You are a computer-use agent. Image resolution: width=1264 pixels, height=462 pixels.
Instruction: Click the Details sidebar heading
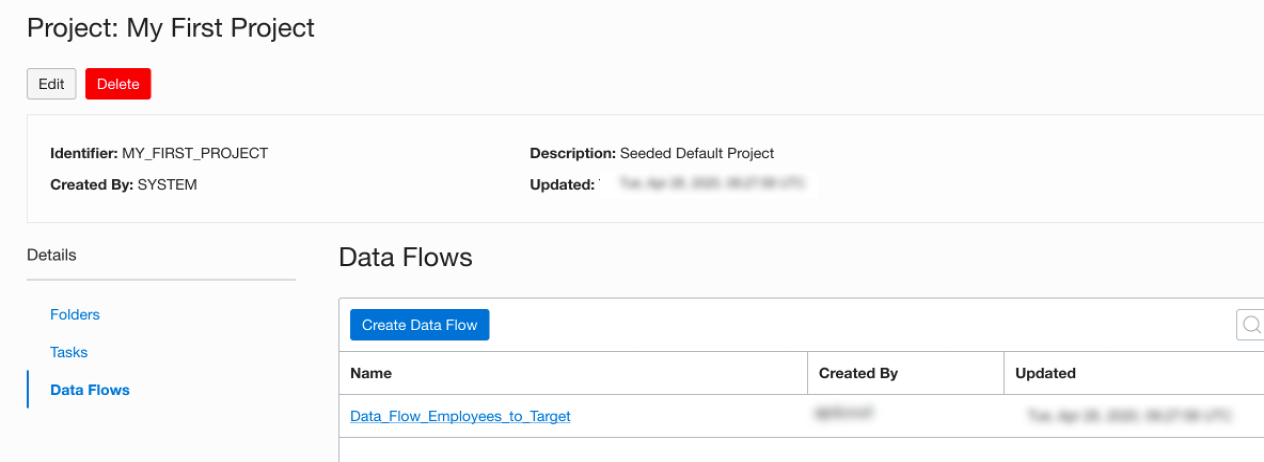[x=51, y=255]
